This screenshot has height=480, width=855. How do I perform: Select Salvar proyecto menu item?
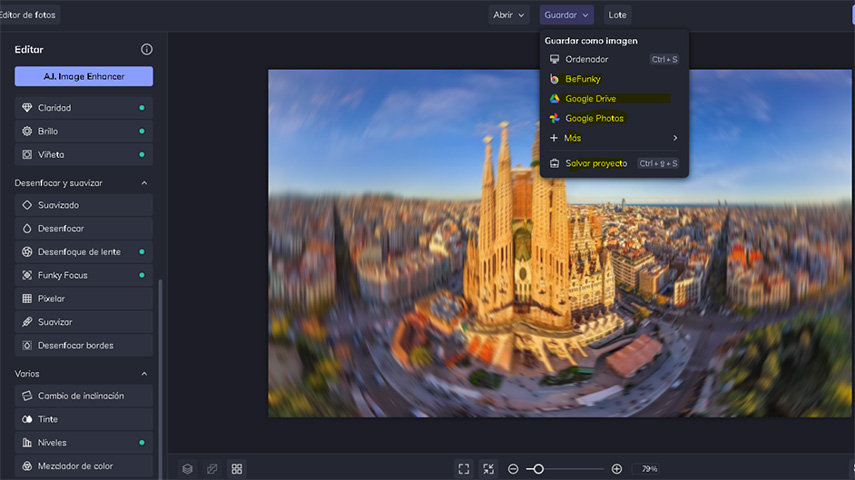[596, 164]
